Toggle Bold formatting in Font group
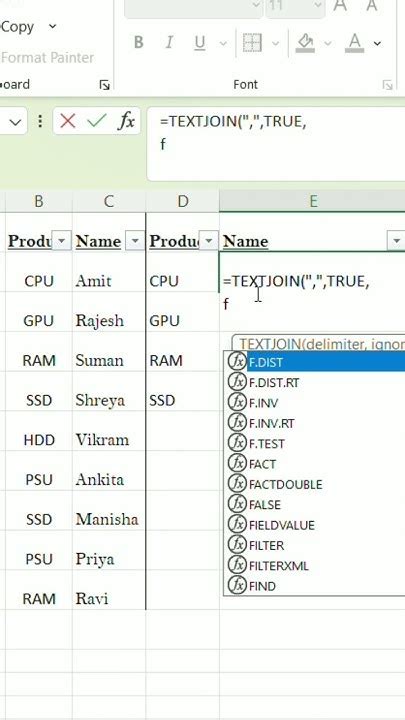 [138, 43]
